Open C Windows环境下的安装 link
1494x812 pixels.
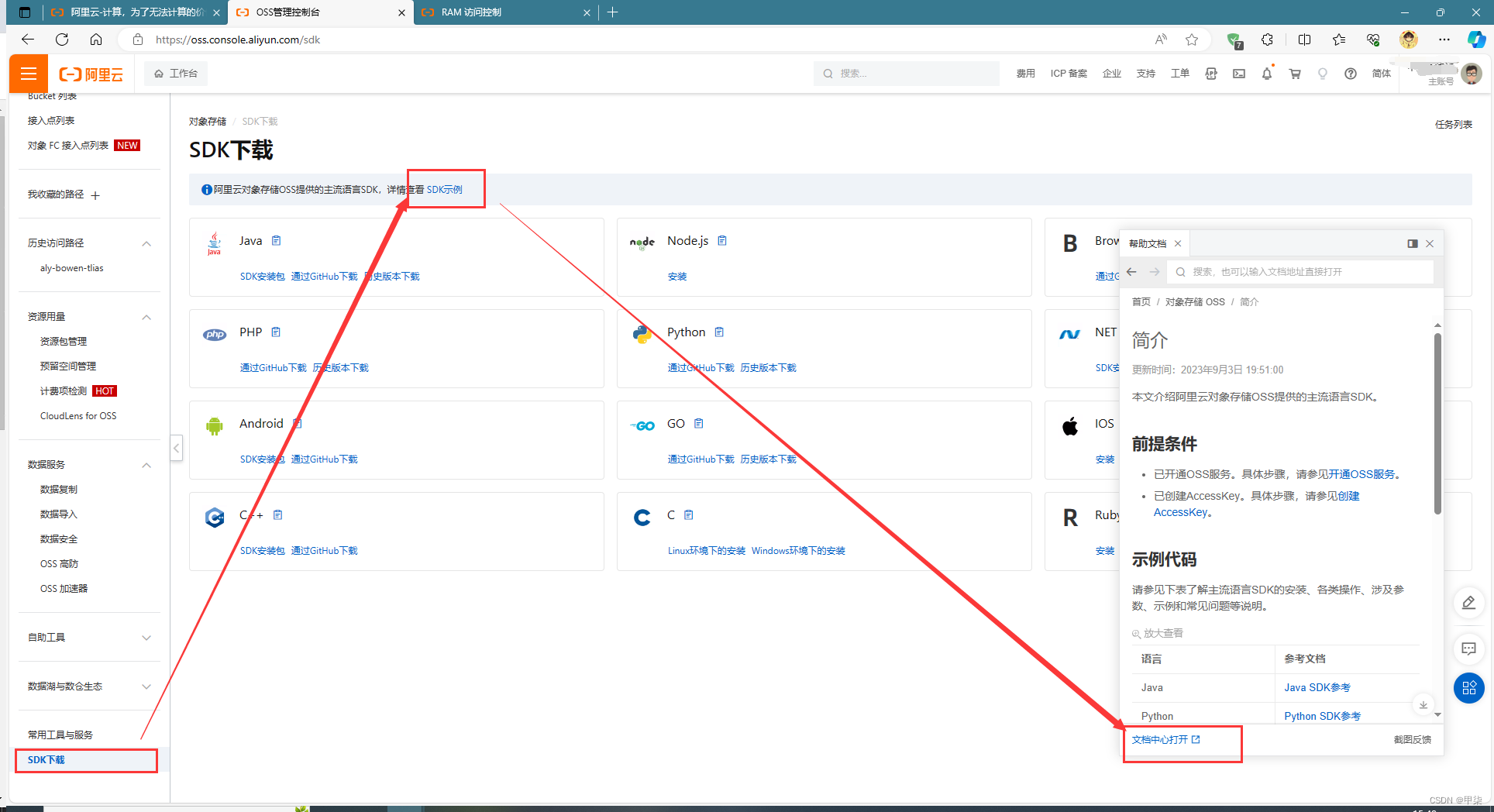click(x=798, y=551)
